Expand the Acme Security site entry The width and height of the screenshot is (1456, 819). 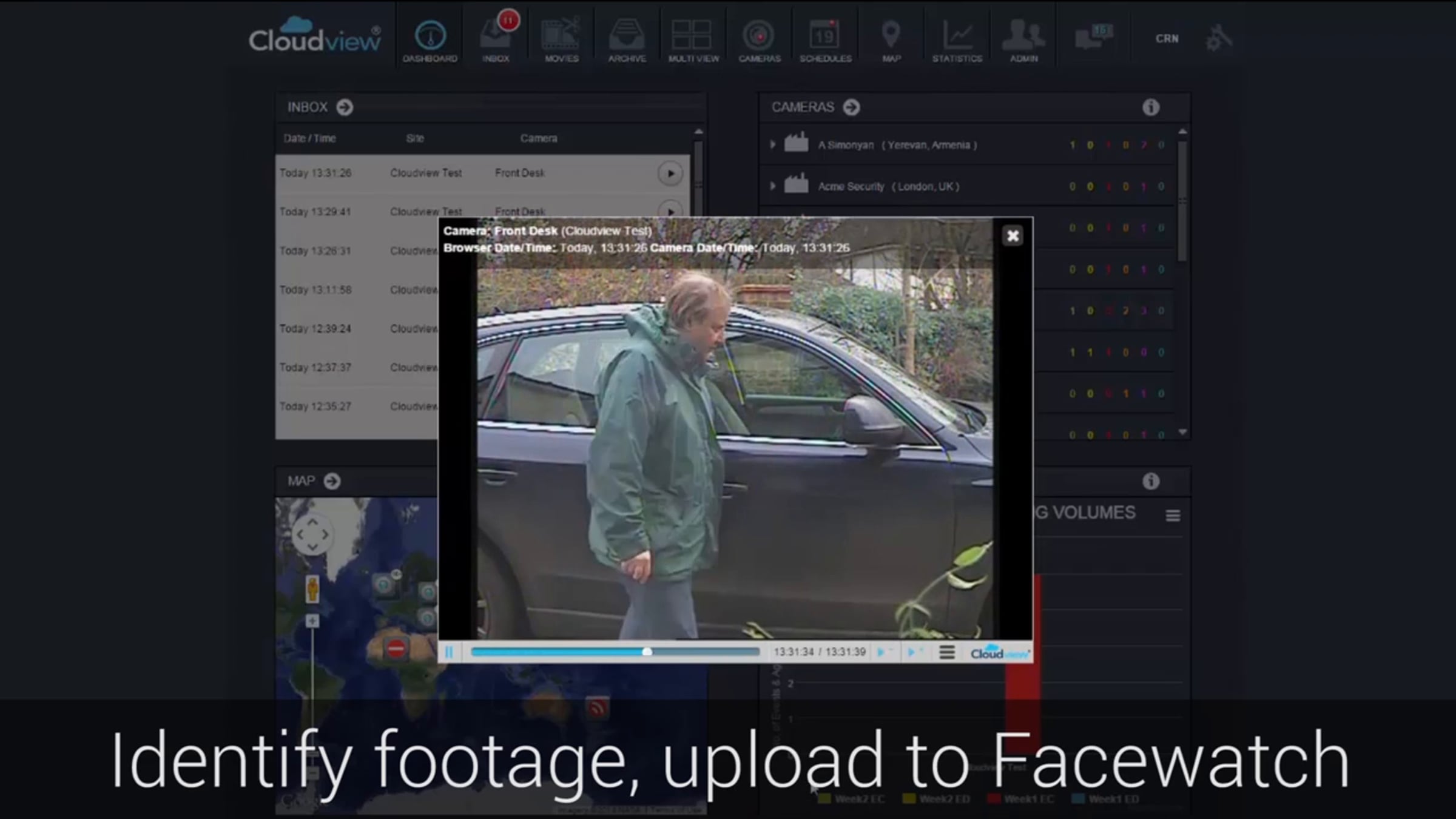click(x=772, y=186)
